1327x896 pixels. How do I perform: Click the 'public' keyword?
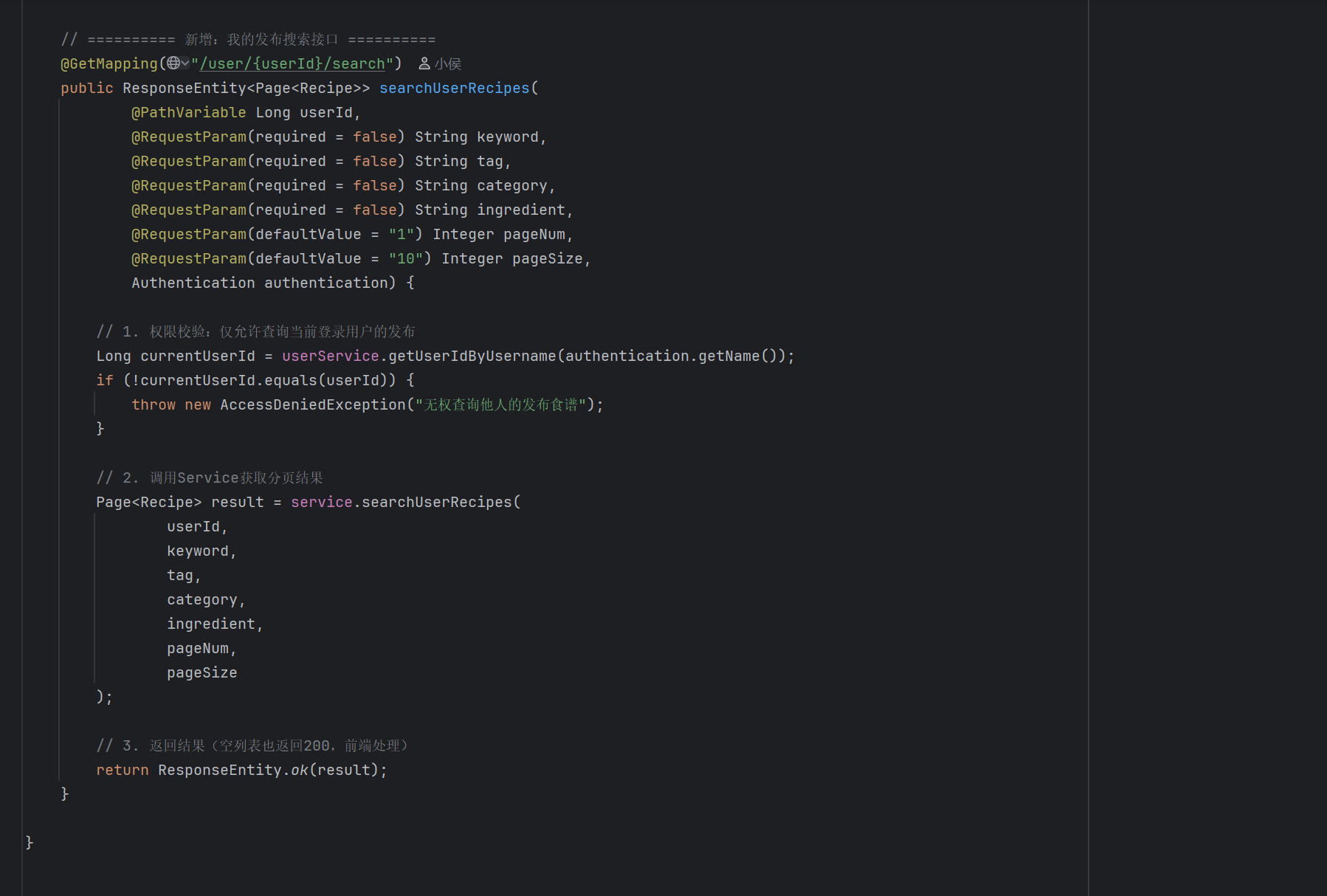coord(87,89)
